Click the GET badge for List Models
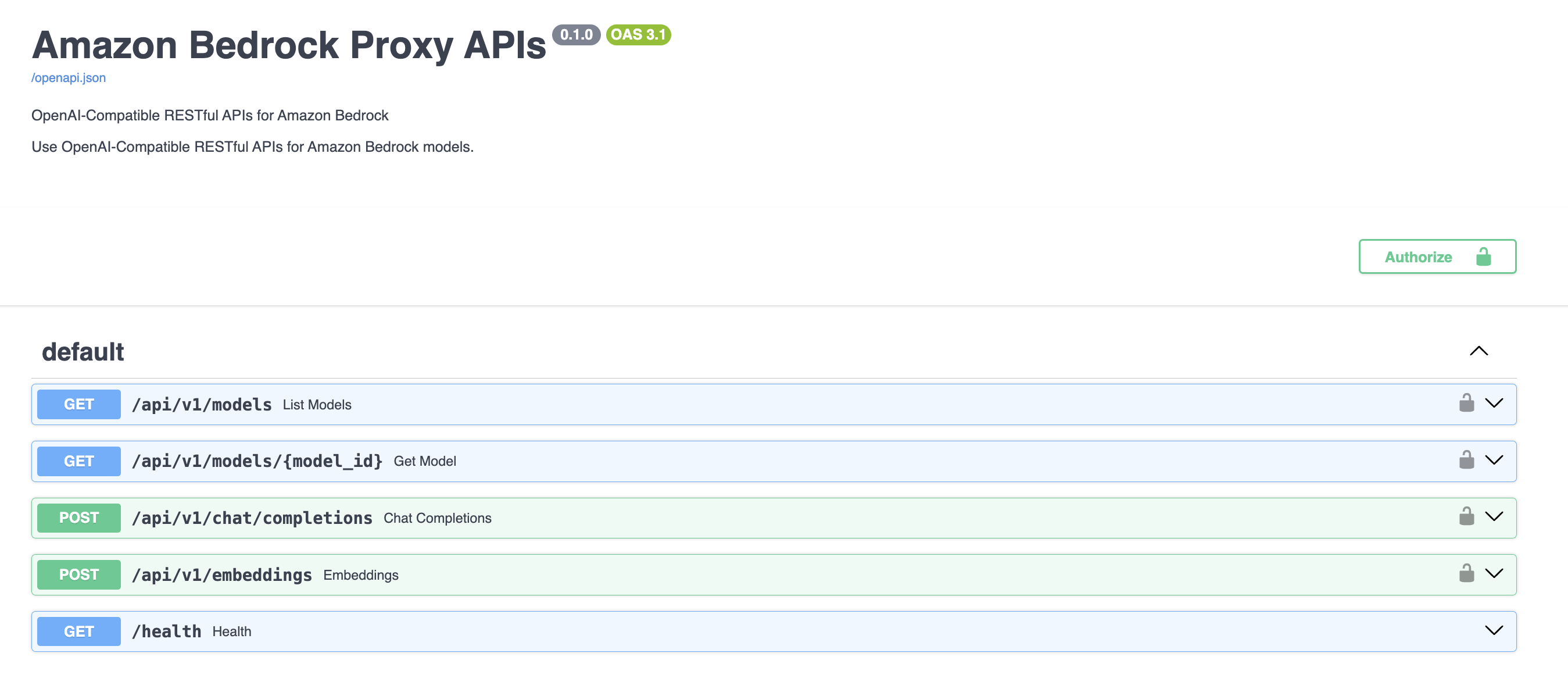Viewport: 1568px width, 678px height. [79, 405]
